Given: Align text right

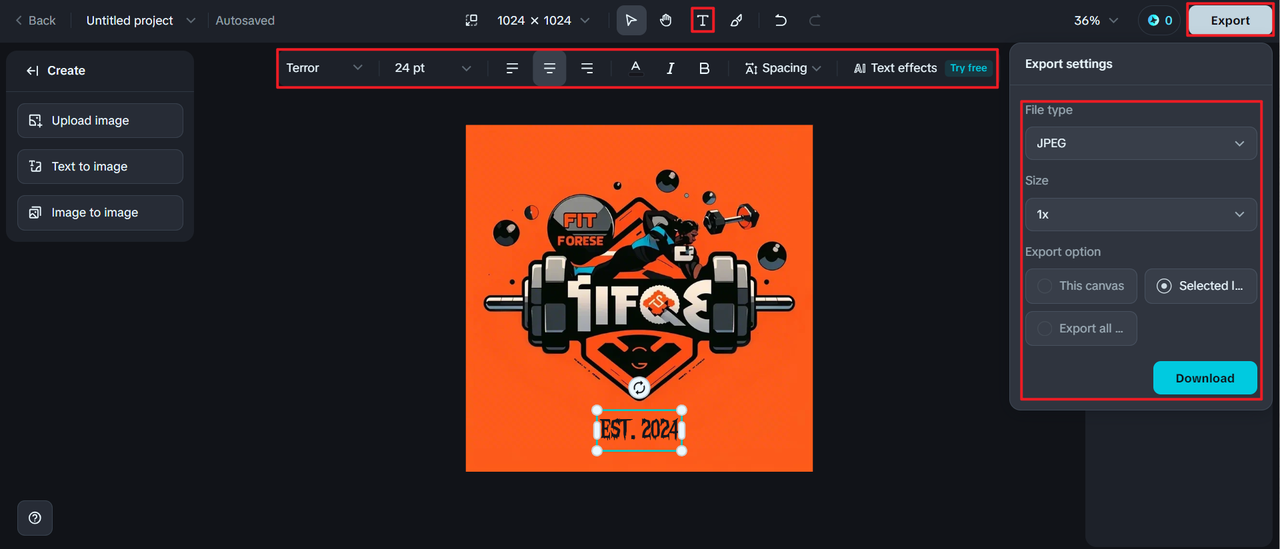Looking at the screenshot, I should tap(587, 68).
